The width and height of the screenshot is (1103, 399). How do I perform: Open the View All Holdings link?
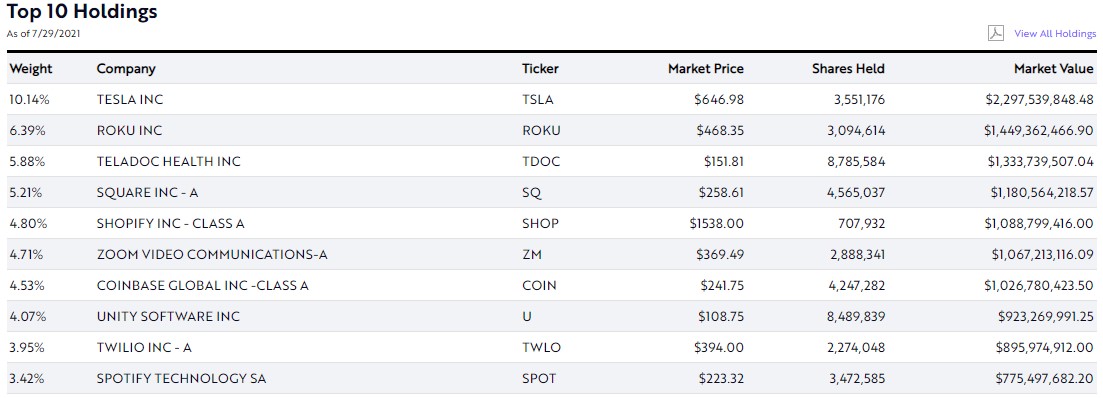pos(1054,34)
